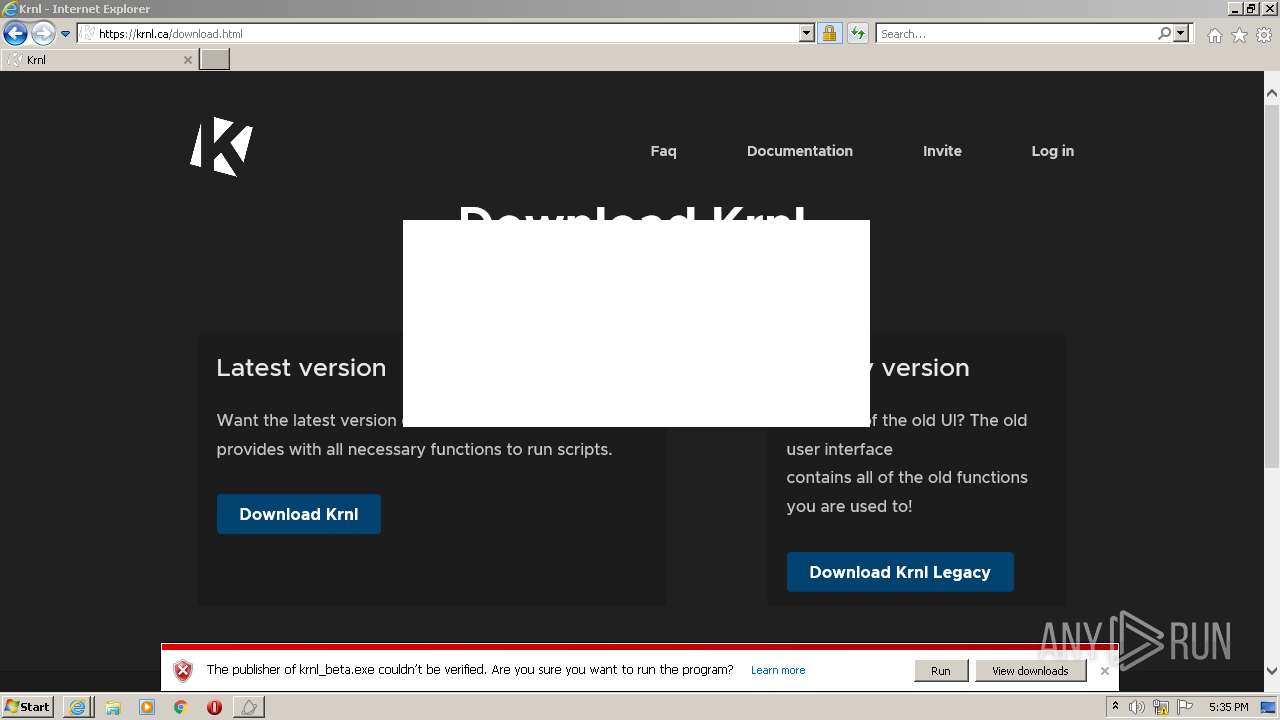Click the Latest version heading
Image resolution: width=1280 pixels, height=720 pixels.
[x=301, y=368]
